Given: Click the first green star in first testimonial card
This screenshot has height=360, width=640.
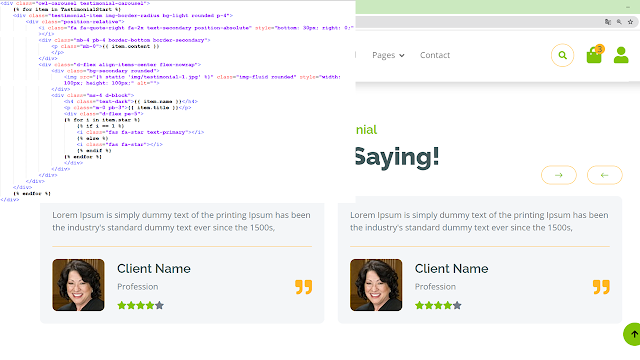Looking at the screenshot, I should tap(122, 305).
